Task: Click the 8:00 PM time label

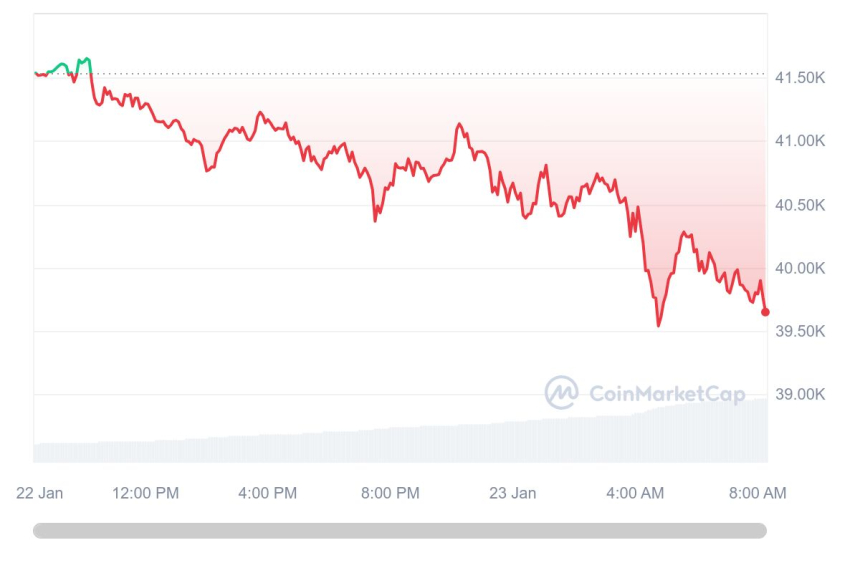Action: (390, 493)
